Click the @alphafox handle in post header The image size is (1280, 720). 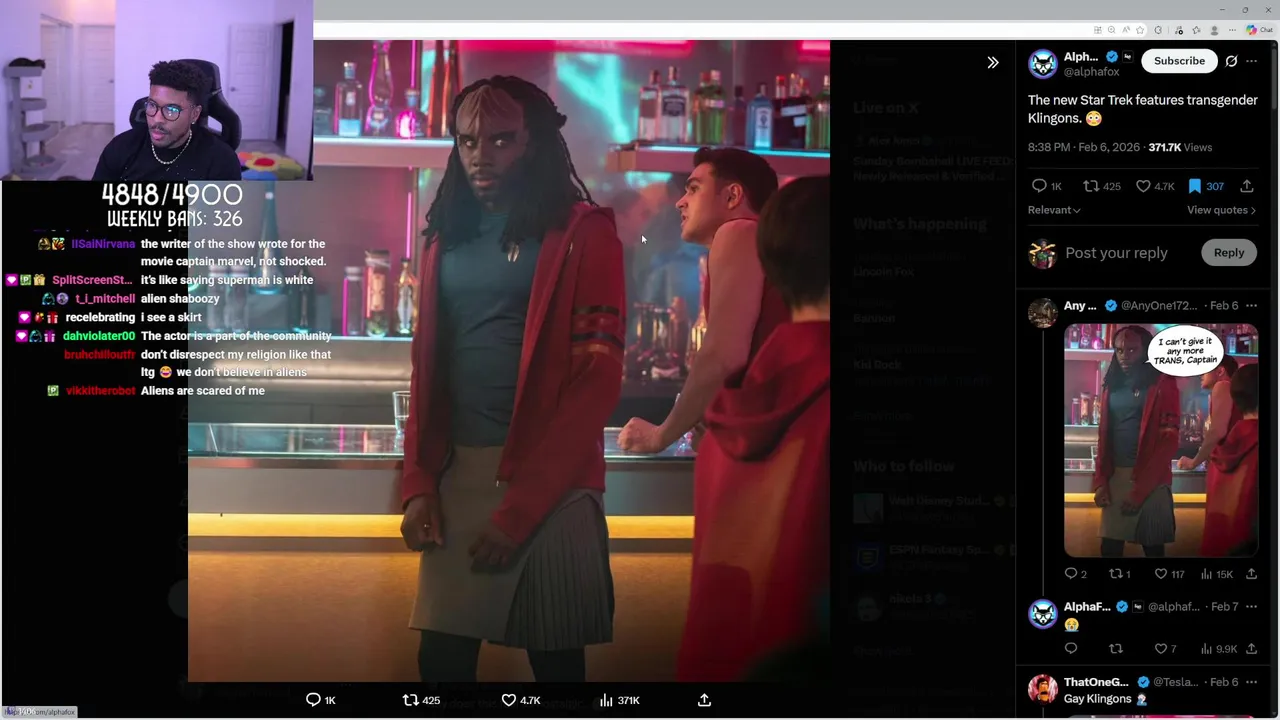1091,72
